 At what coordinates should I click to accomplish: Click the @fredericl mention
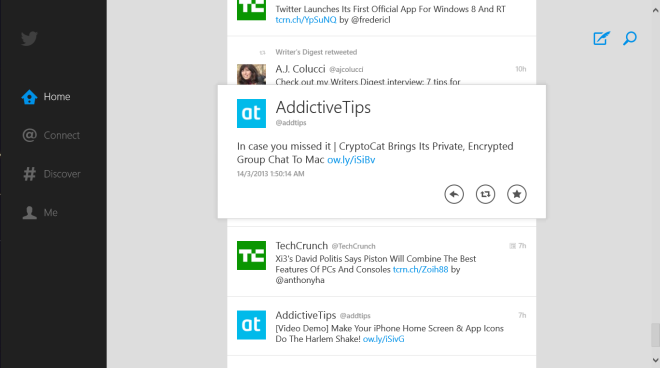[371, 20]
